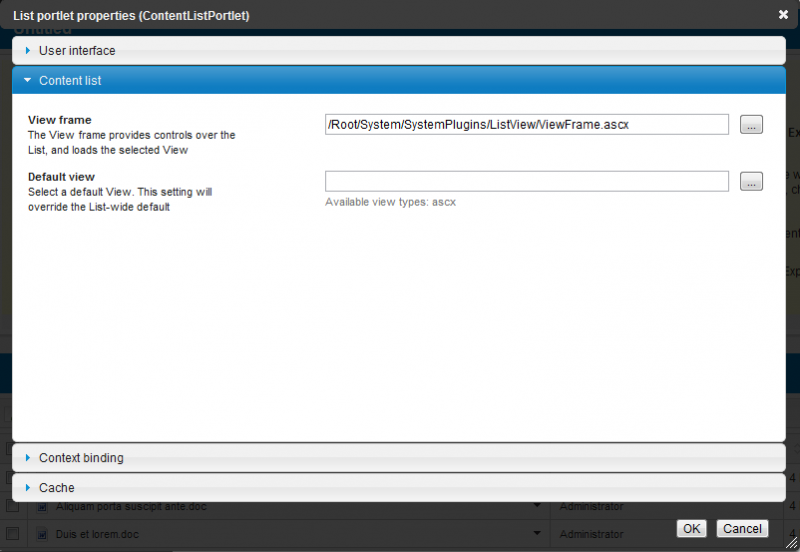Expand the Cache section
The image size is (800, 552).
tap(398, 488)
